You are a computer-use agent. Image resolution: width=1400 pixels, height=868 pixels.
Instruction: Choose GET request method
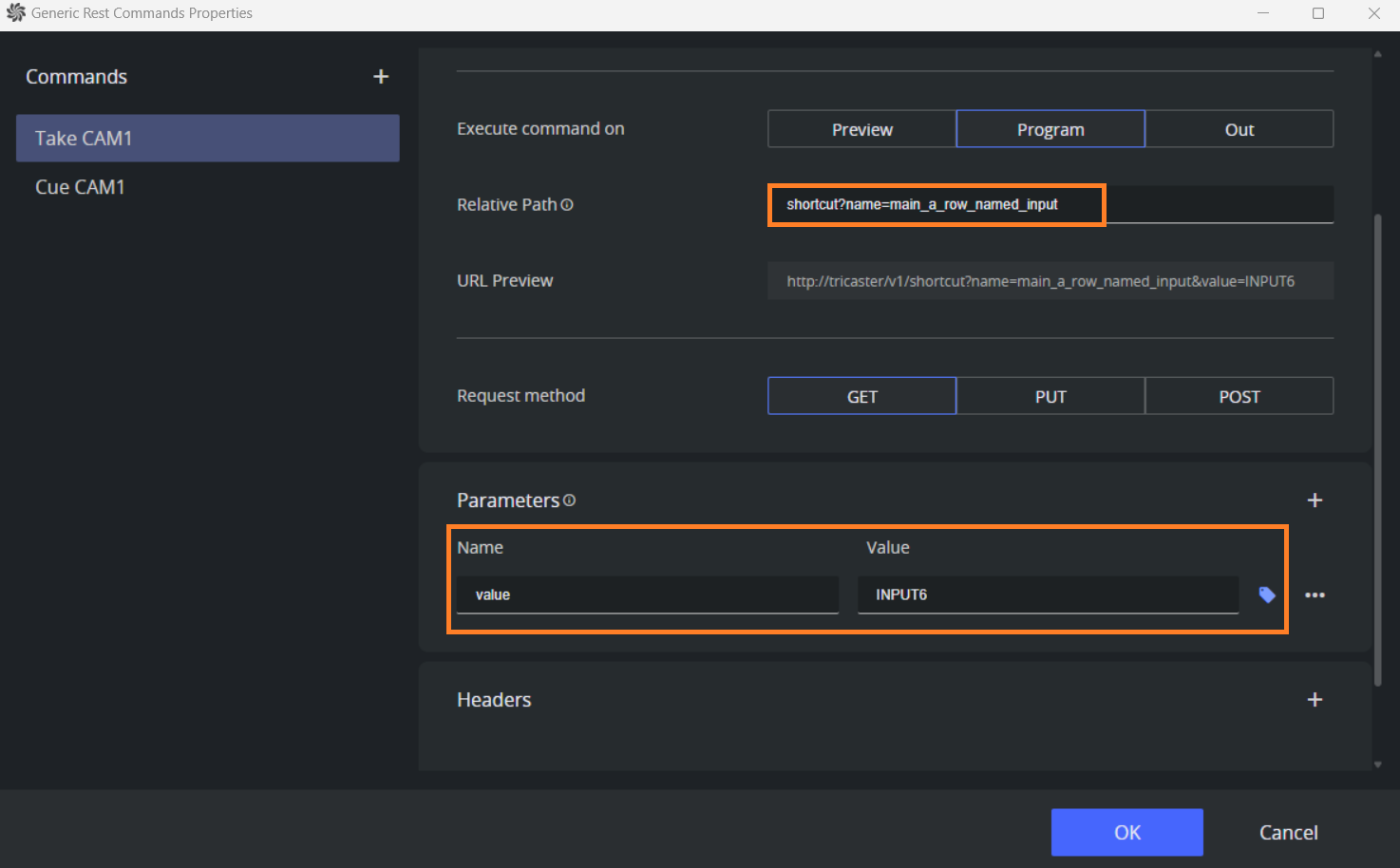click(861, 396)
